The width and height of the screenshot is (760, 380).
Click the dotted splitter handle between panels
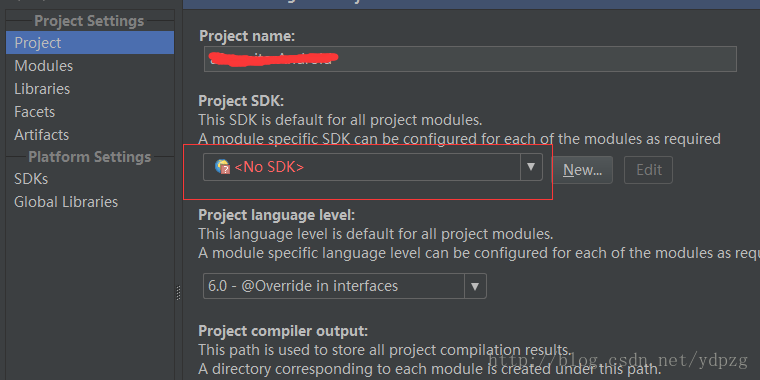[x=178, y=293]
